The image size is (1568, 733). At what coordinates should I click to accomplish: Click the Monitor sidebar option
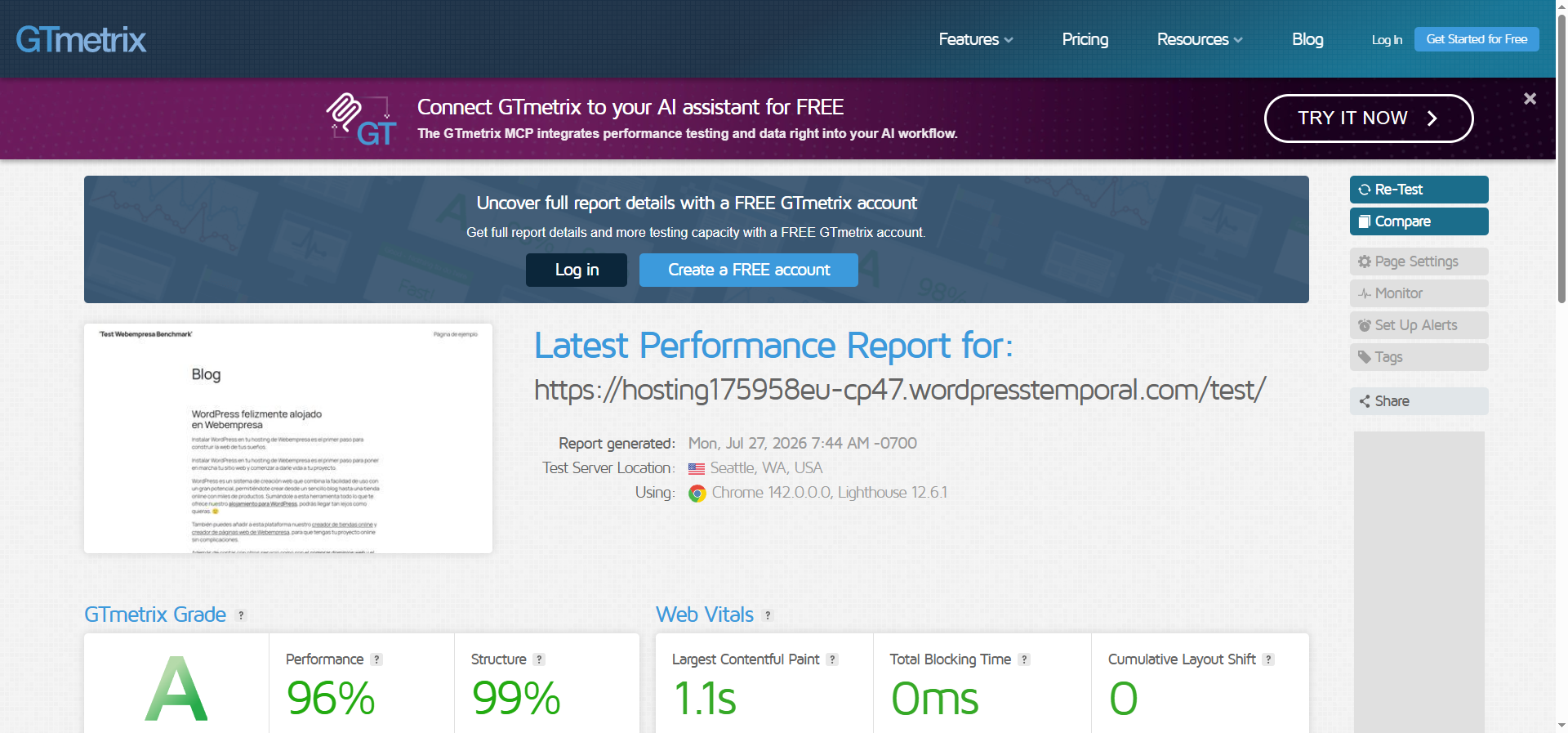pyautogui.click(x=1419, y=293)
